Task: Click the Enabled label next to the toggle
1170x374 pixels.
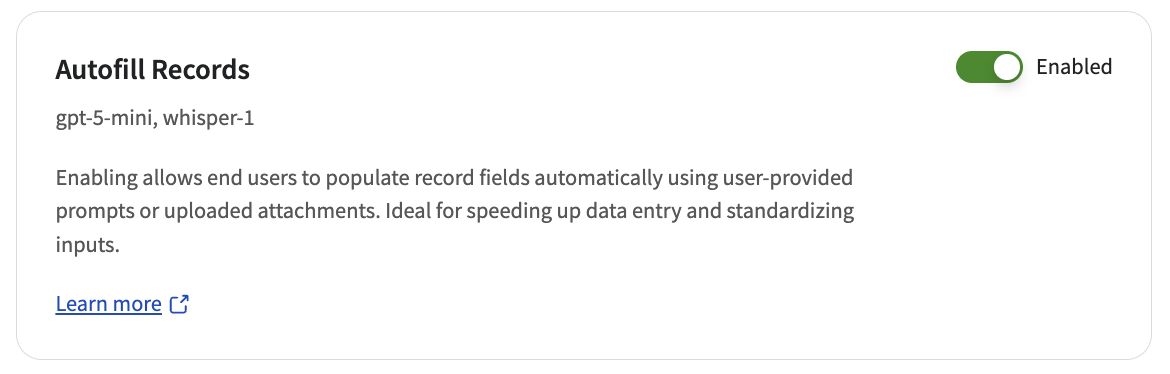Action: tap(1074, 67)
